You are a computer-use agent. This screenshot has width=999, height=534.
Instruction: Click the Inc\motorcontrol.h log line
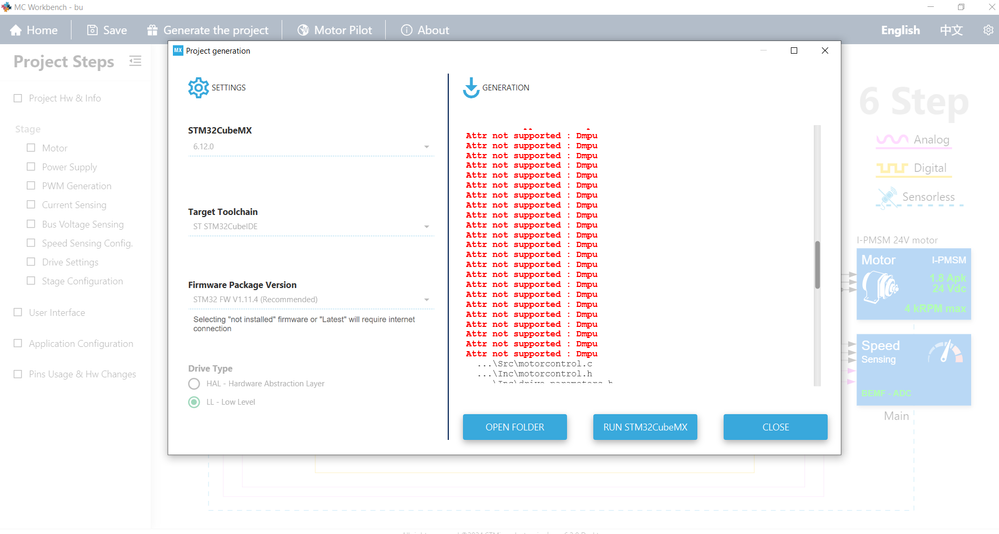click(x=535, y=374)
